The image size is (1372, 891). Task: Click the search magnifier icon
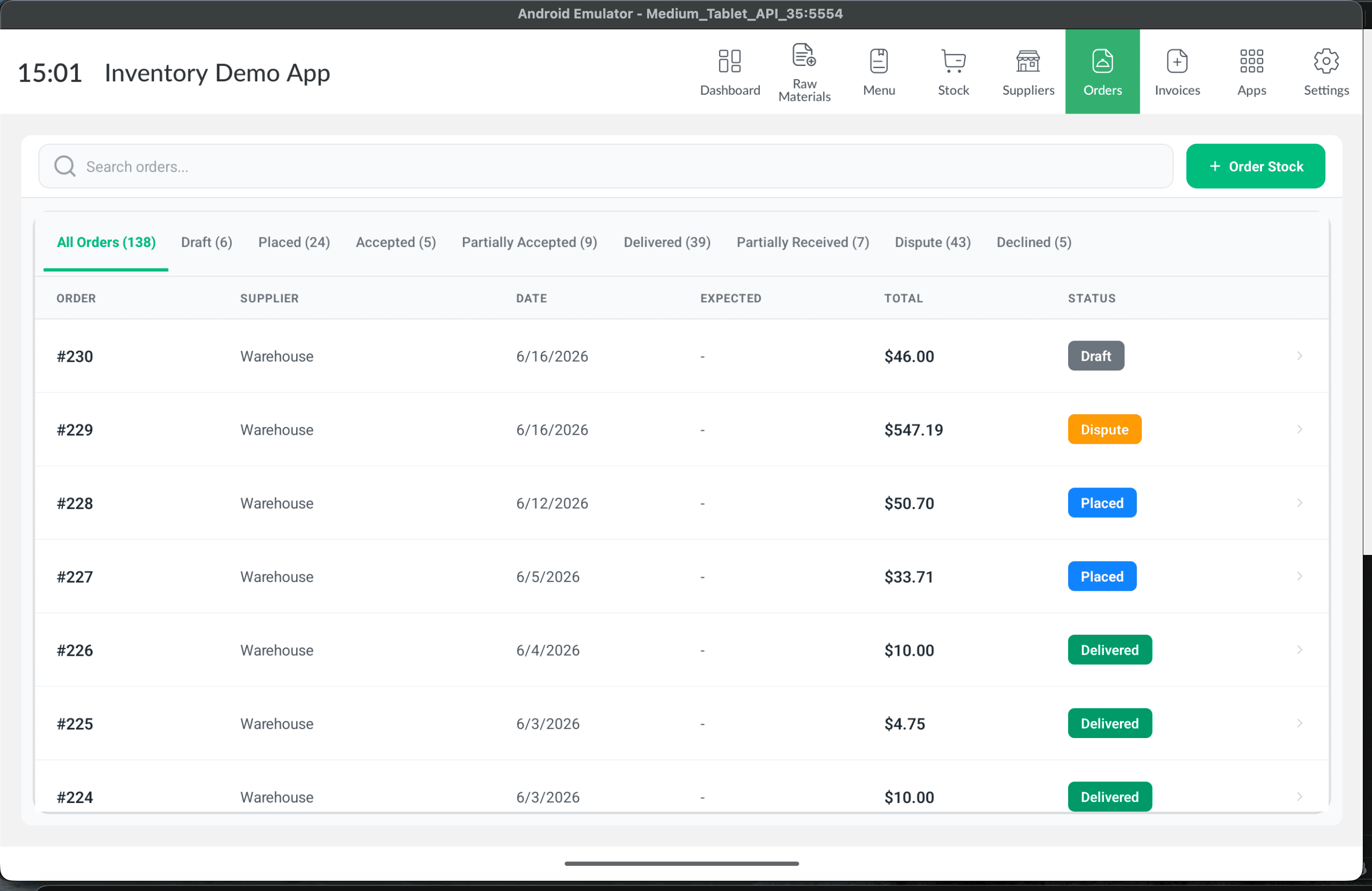pos(64,167)
